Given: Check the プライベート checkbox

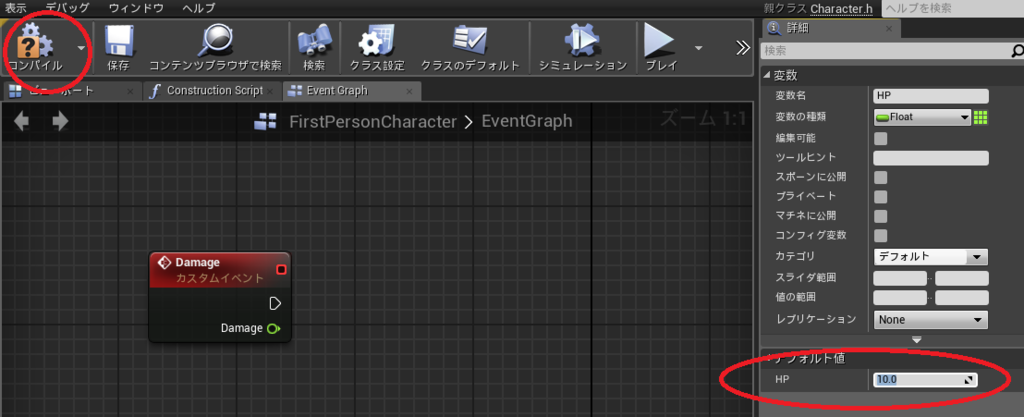Looking at the screenshot, I should (x=880, y=196).
